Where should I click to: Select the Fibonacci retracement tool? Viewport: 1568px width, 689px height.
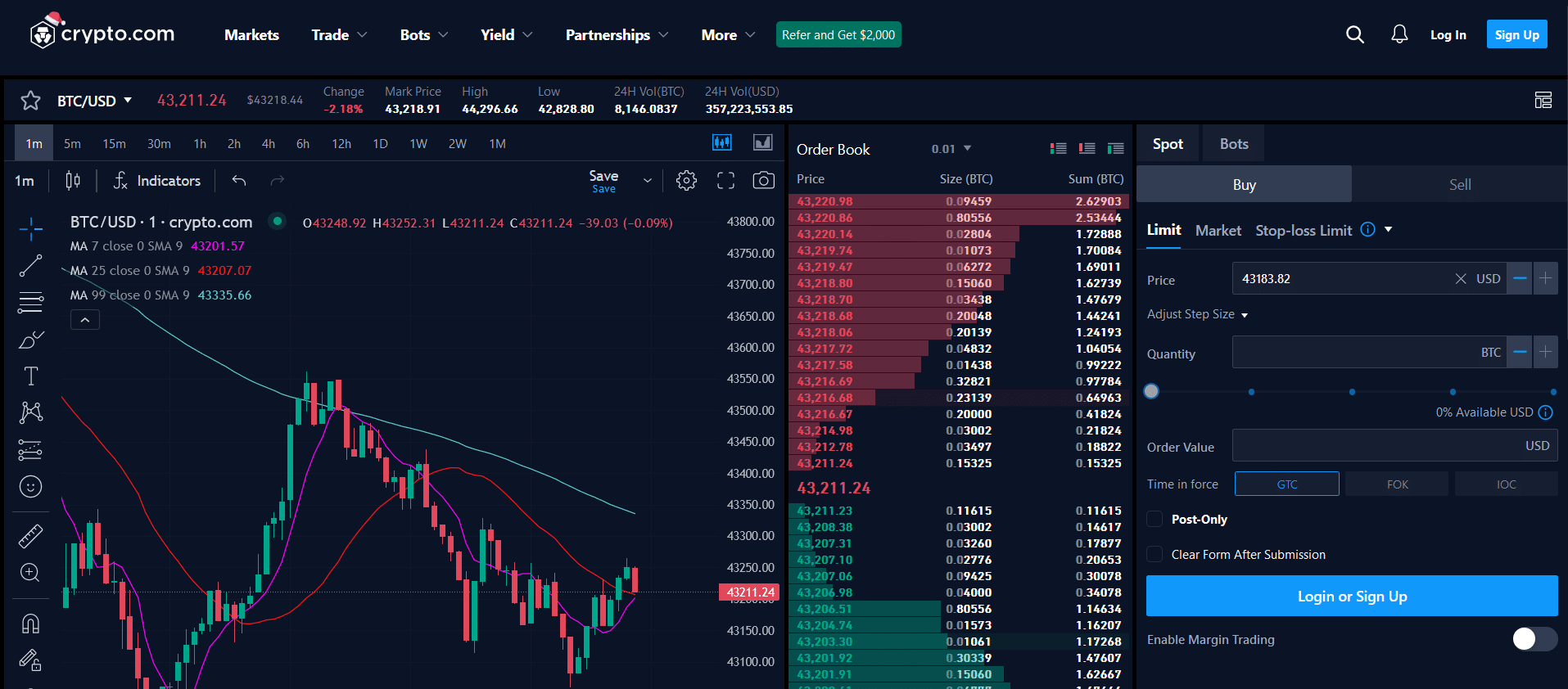[30, 303]
